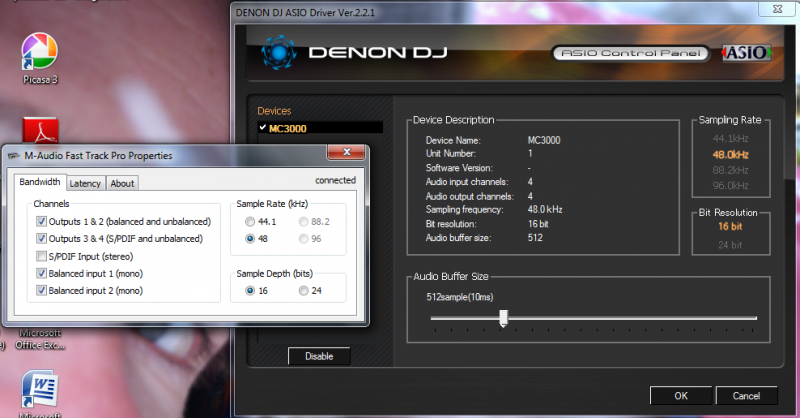The height and width of the screenshot is (418, 800).
Task: Uncheck Outputs 1 & 2 (balanced and unbalanced)
Action: (x=41, y=222)
